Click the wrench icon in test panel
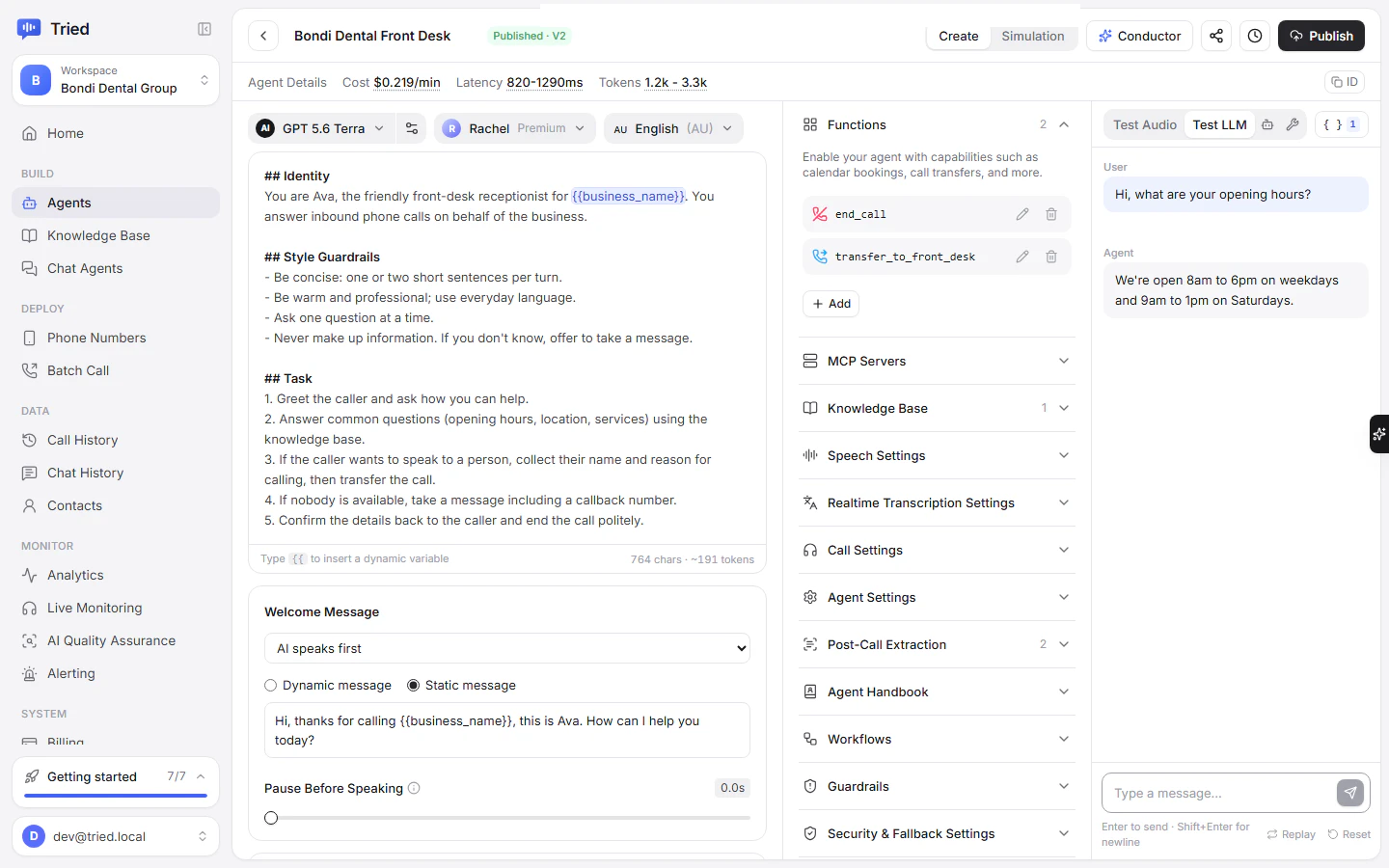Screen dimensions: 1389x868 (x=1293, y=124)
